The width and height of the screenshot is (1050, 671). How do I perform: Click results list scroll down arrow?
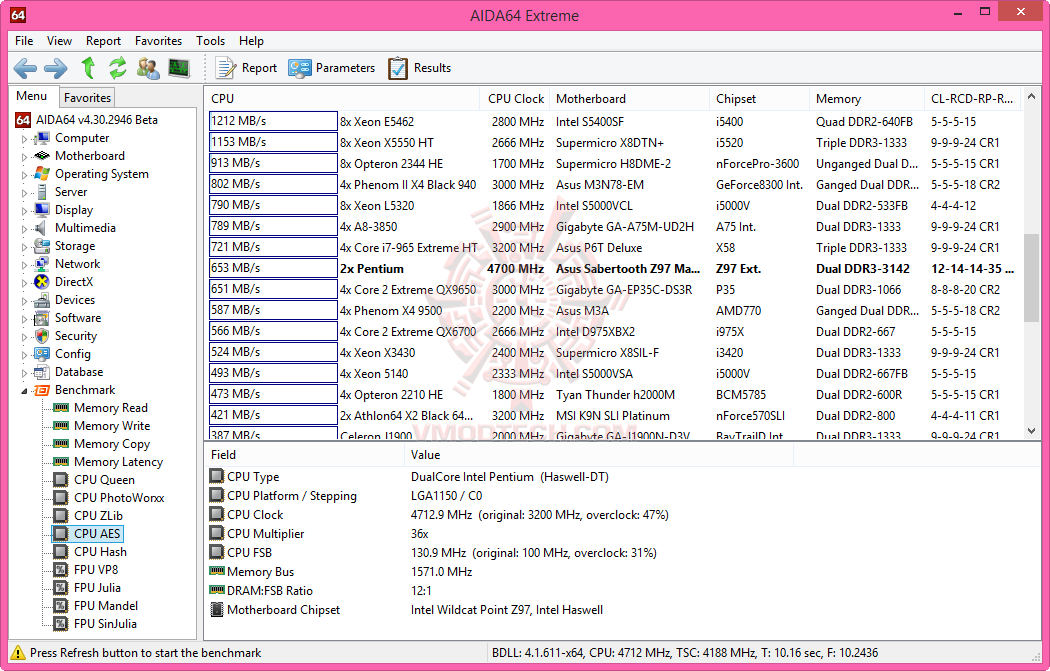1031,431
